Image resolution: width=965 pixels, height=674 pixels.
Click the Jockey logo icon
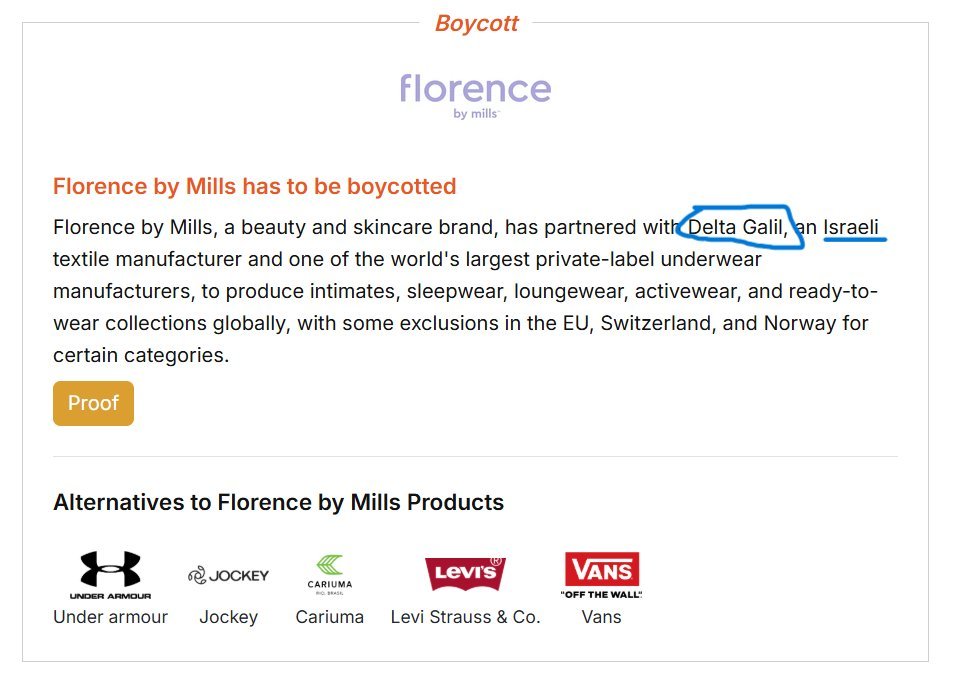tap(228, 575)
